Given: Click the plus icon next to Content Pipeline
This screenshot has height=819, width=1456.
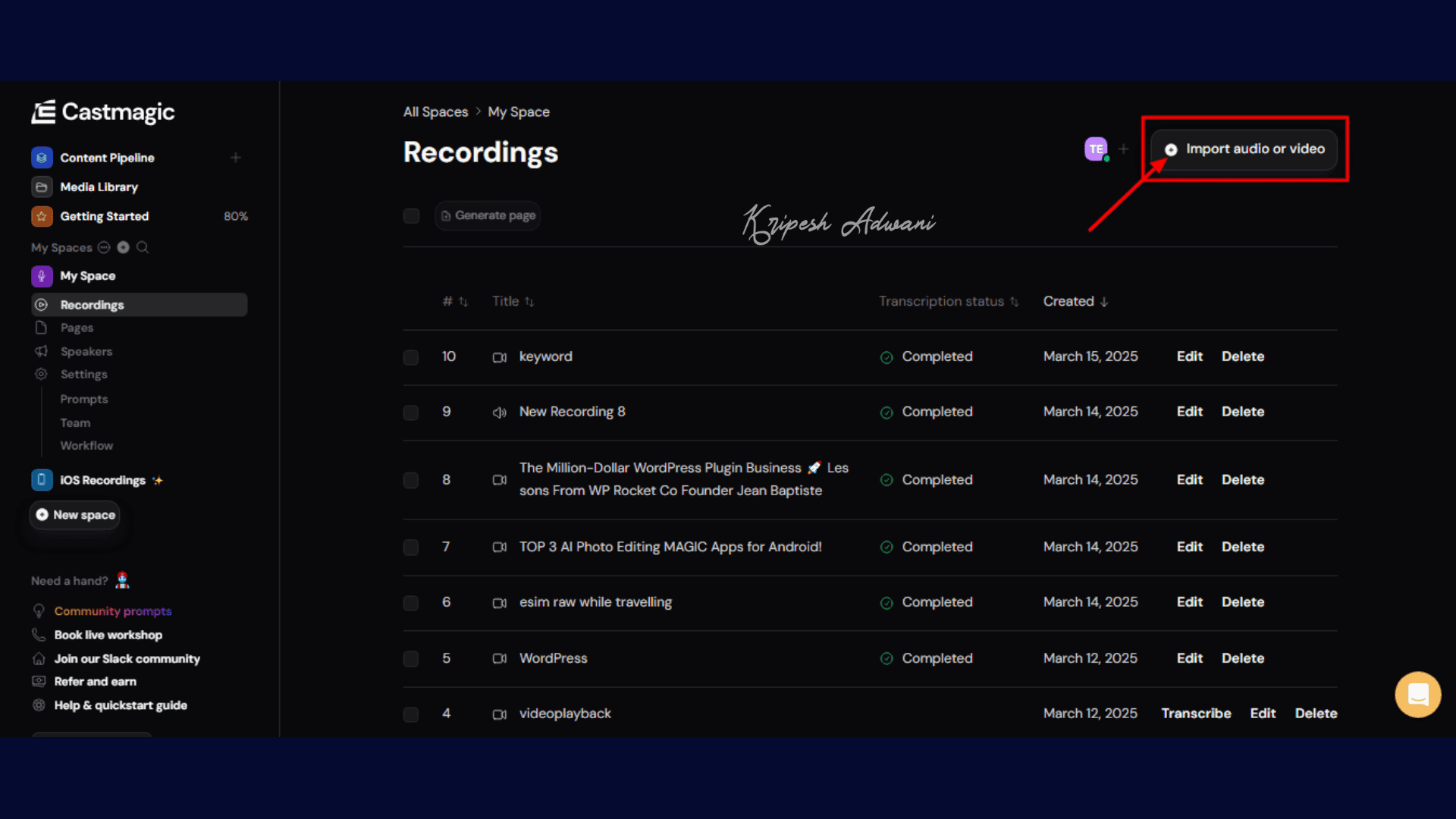Looking at the screenshot, I should (x=236, y=158).
